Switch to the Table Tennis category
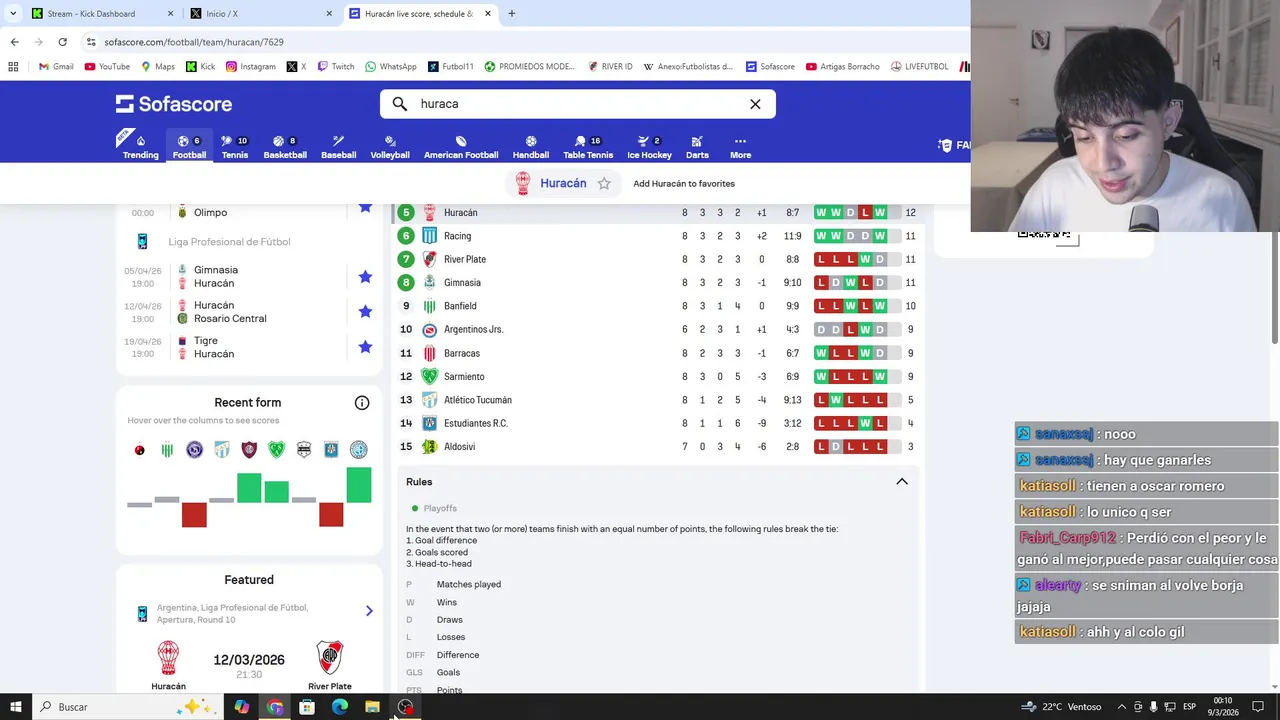Viewport: 1280px width, 720px height. 588,147
